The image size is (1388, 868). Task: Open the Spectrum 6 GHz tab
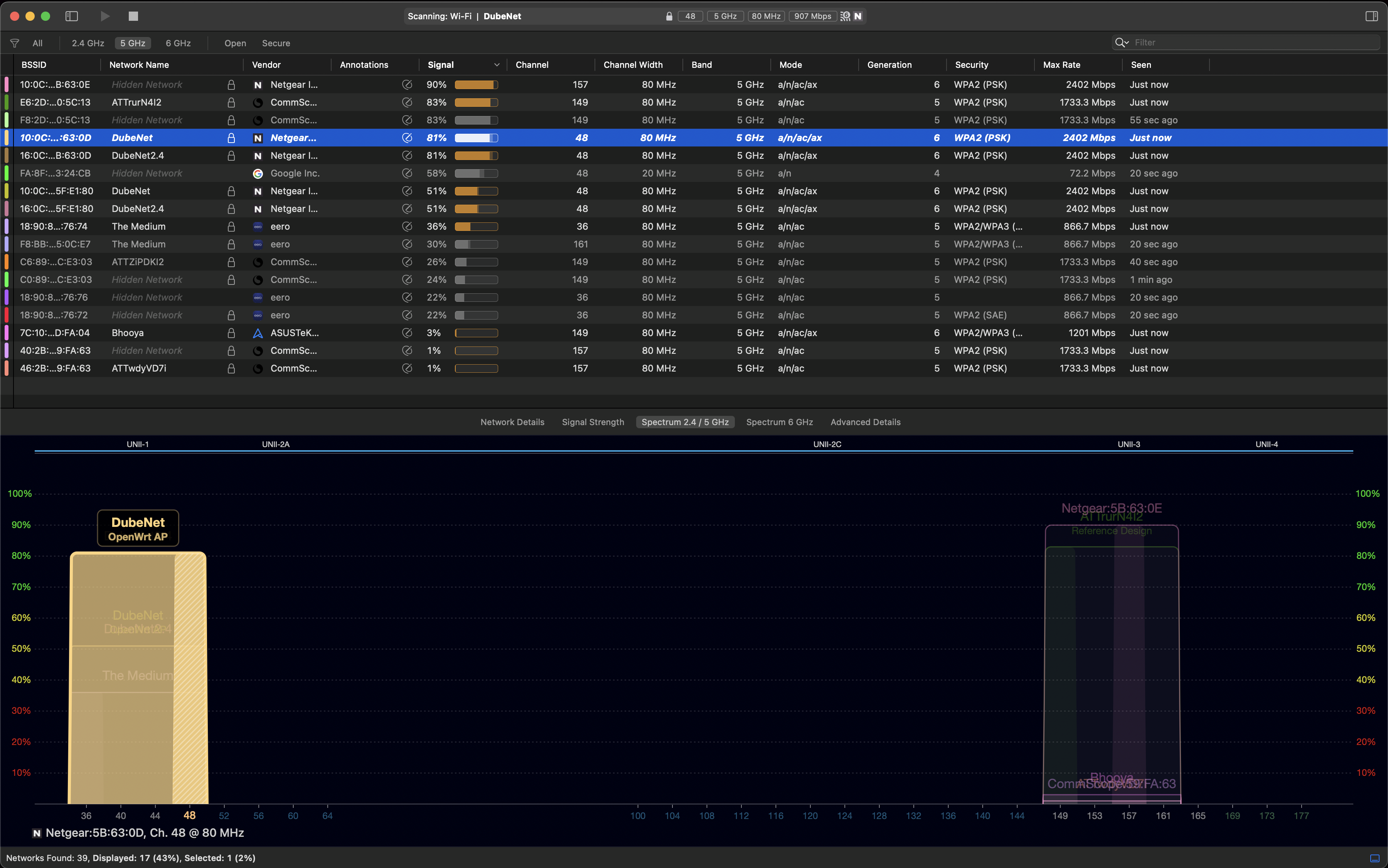point(779,422)
